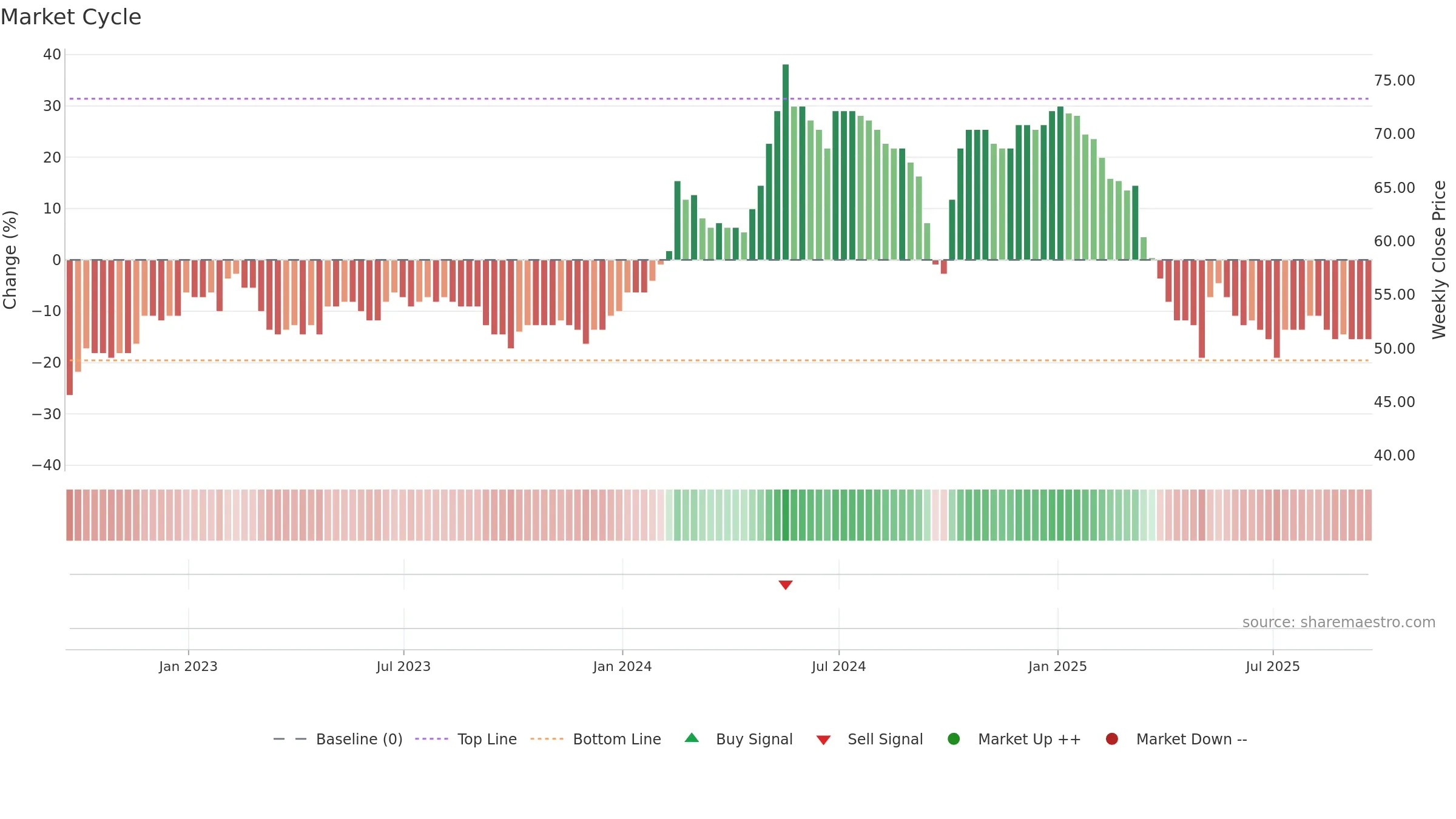Click the Jan 2024 axis label
Screen dimensions: 1456x819
point(622,666)
